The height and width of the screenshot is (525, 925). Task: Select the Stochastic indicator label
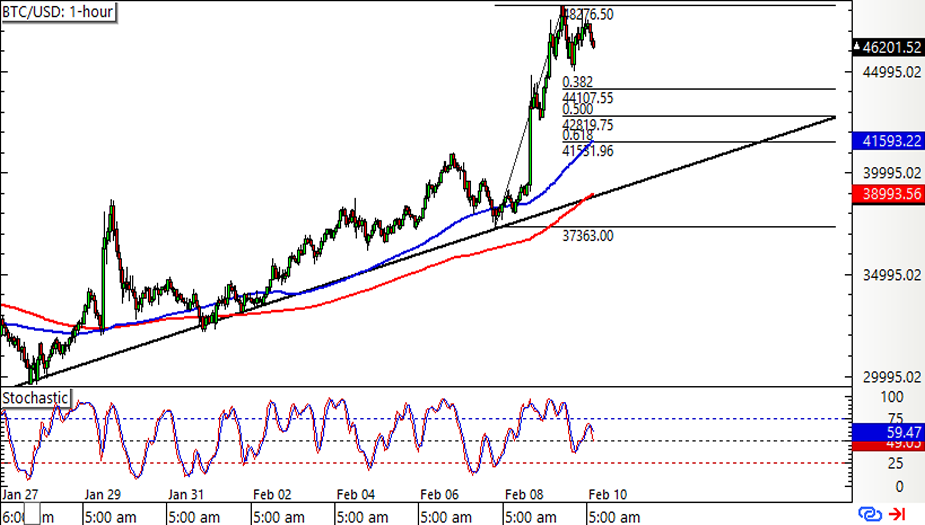tap(36, 398)
